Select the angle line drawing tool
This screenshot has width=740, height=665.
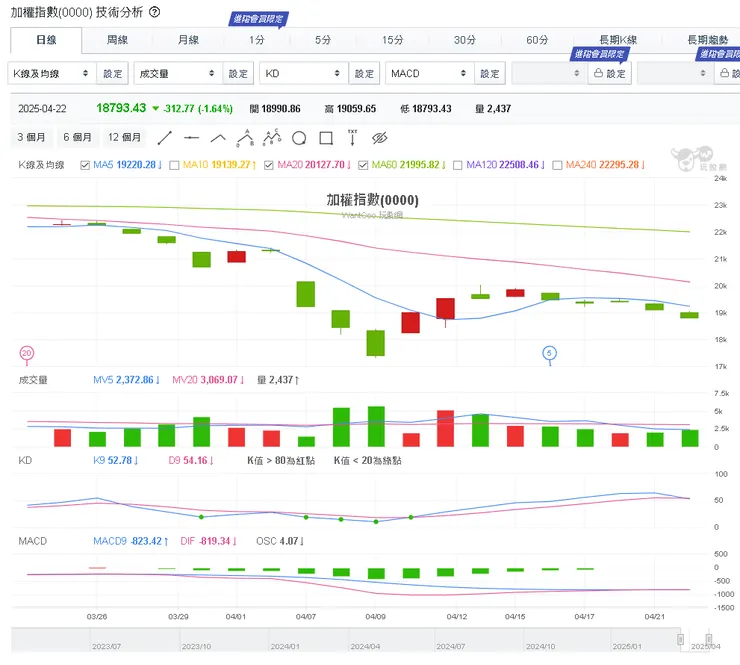pos(218,138)
